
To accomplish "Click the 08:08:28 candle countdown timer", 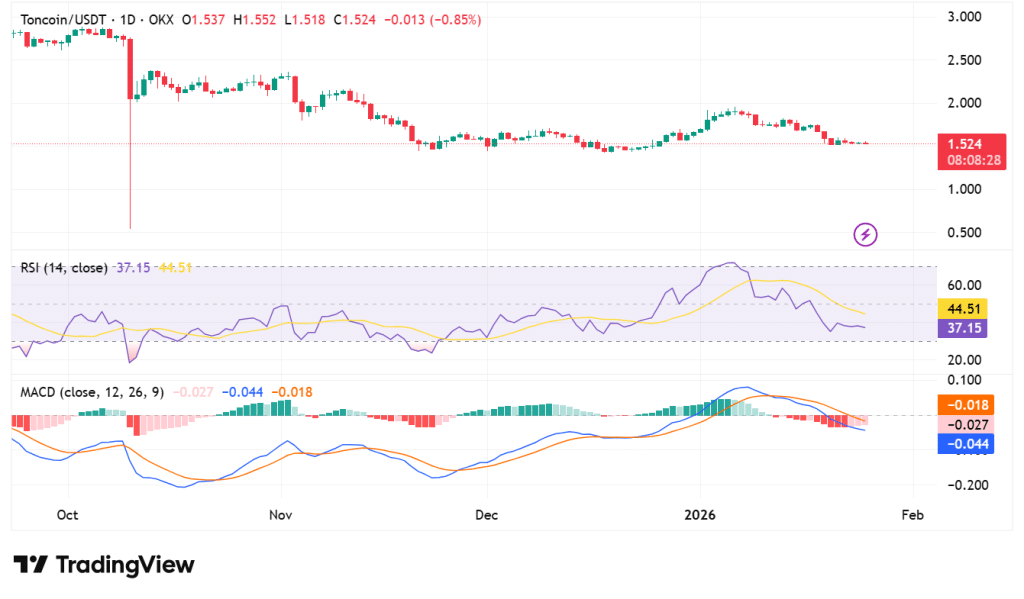I will tap(964, 160).
